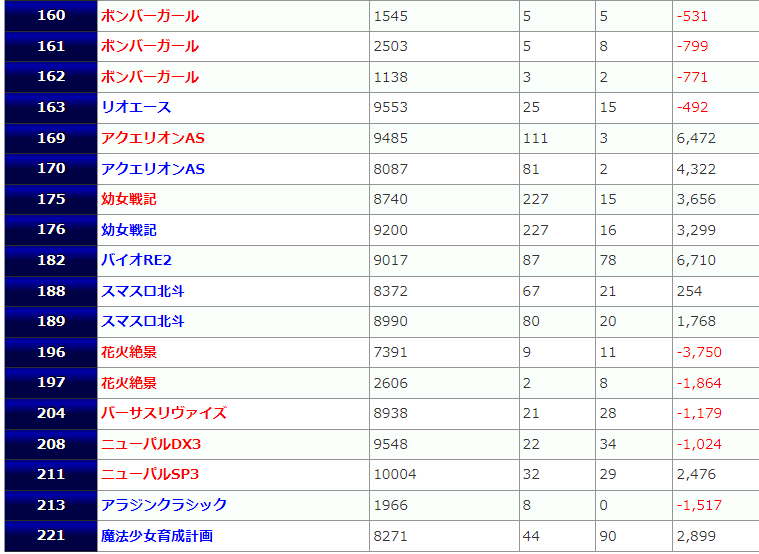Open ボンバーガール link in row 160
This screenshot has width=759, height=554.
150,16
